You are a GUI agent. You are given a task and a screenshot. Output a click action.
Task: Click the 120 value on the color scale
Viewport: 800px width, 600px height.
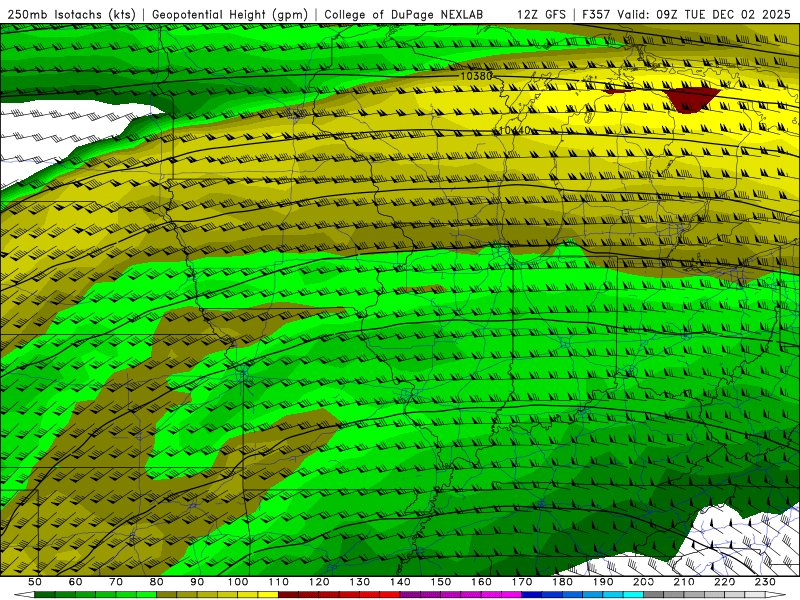(x=319, y=582)
